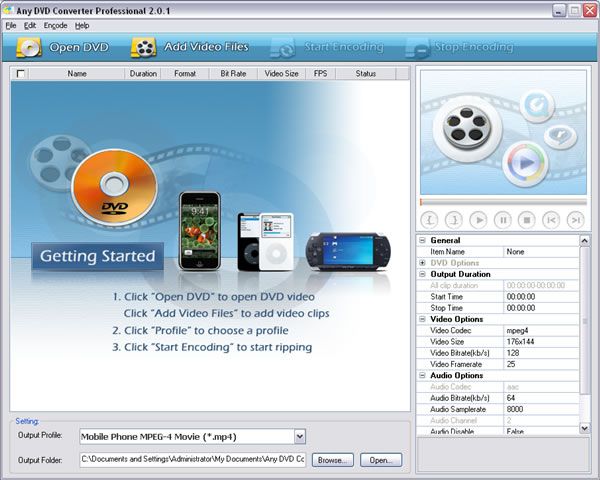Click the Video Size value 176x144
Image resolution: width=600 pixels, height=480 pixels.
pos(520,342)
